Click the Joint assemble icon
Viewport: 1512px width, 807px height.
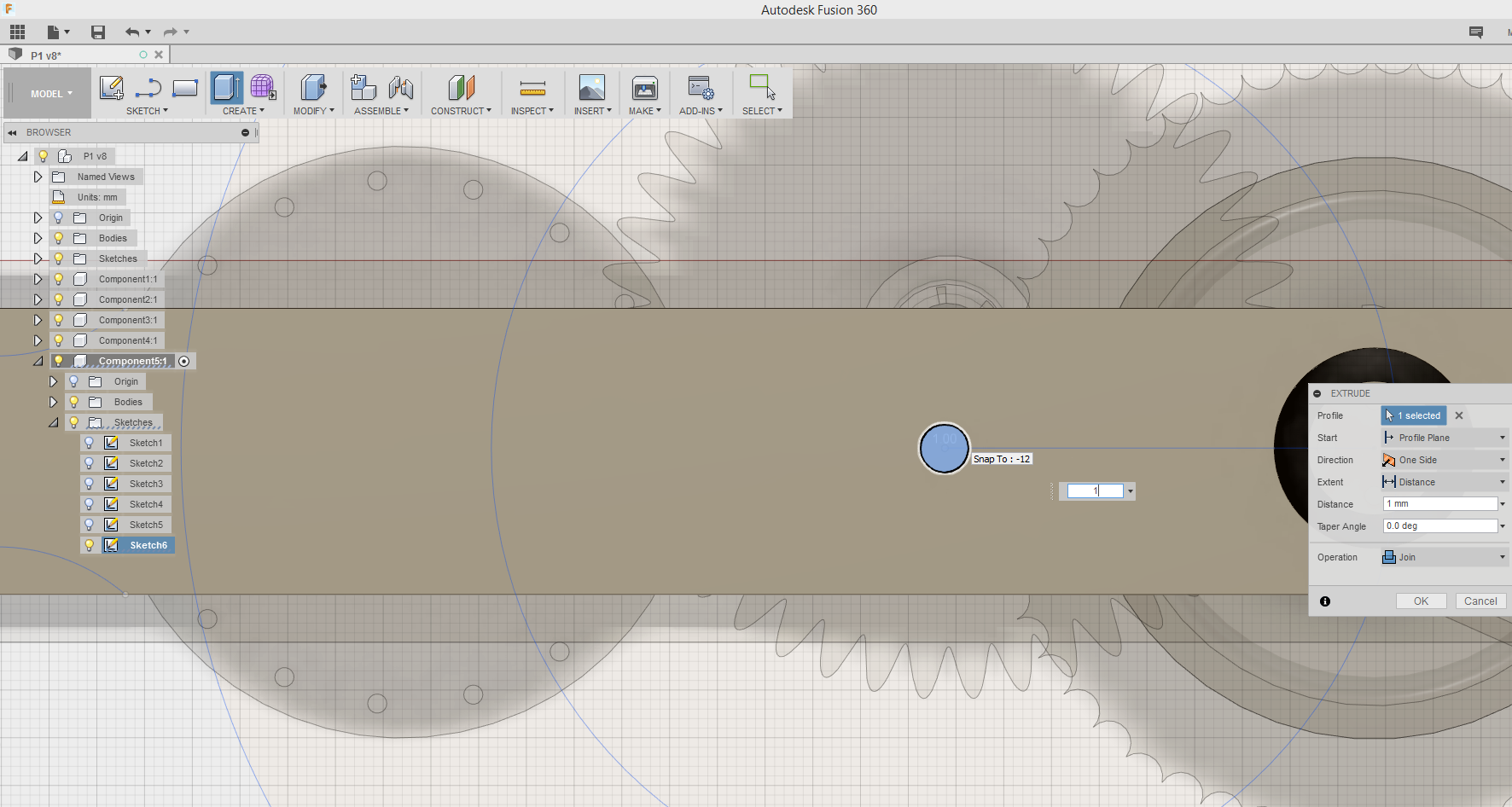(x=400, y=87)
